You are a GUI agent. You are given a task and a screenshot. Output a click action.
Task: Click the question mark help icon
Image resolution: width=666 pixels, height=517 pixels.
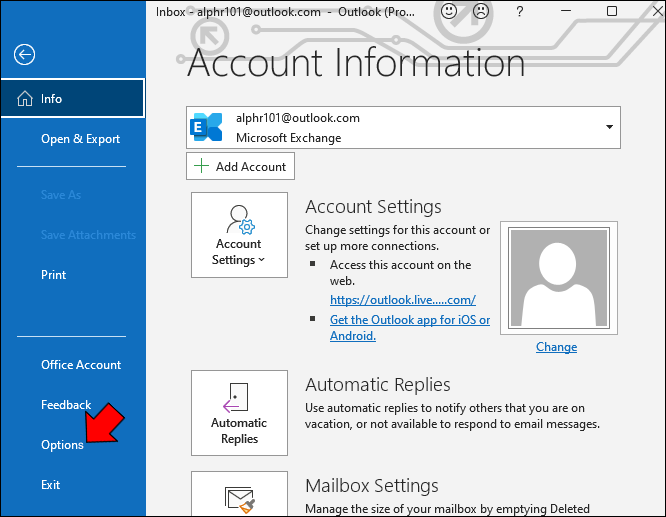pos(519,12)
